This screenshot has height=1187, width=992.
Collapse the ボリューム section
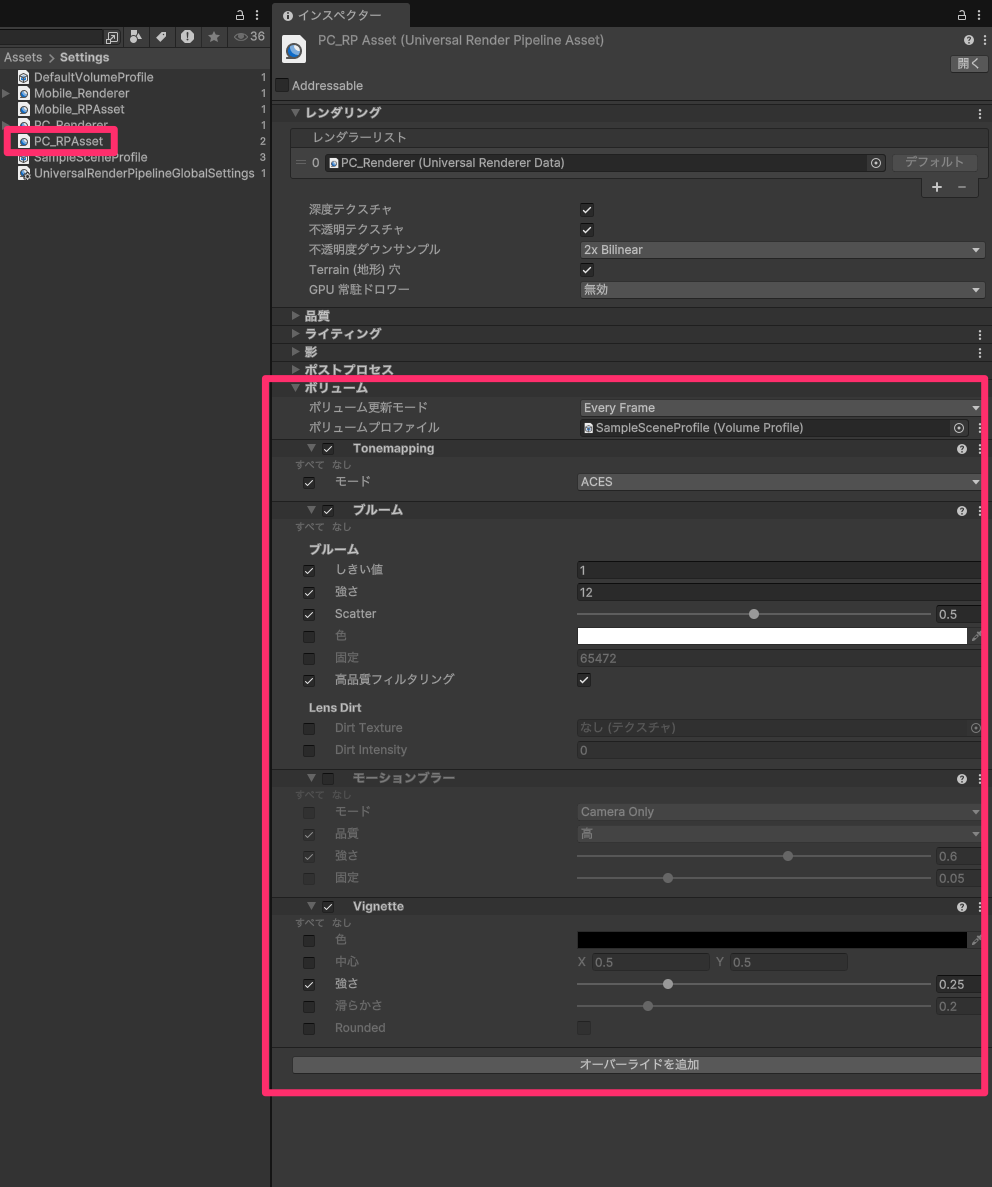(295, 388)
